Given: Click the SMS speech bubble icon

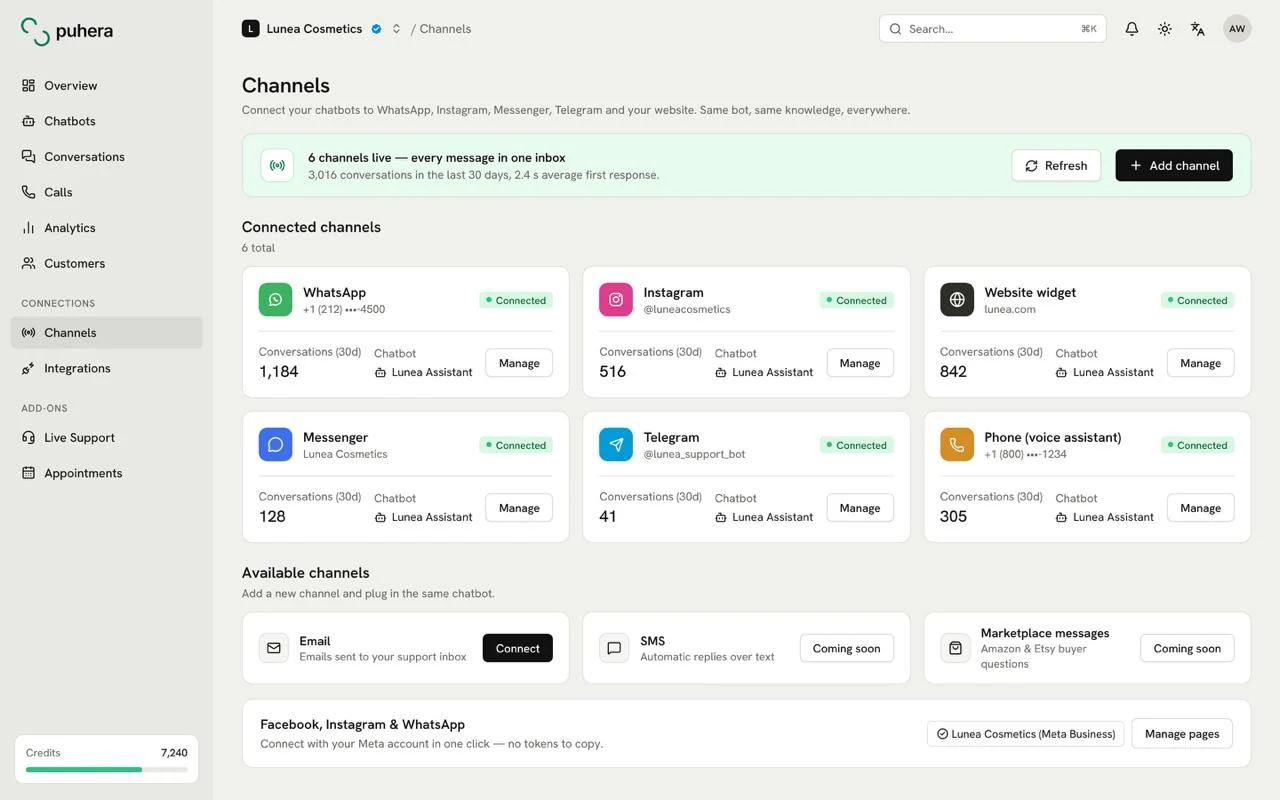Looking at the screenshot, I should pos(614,648).
